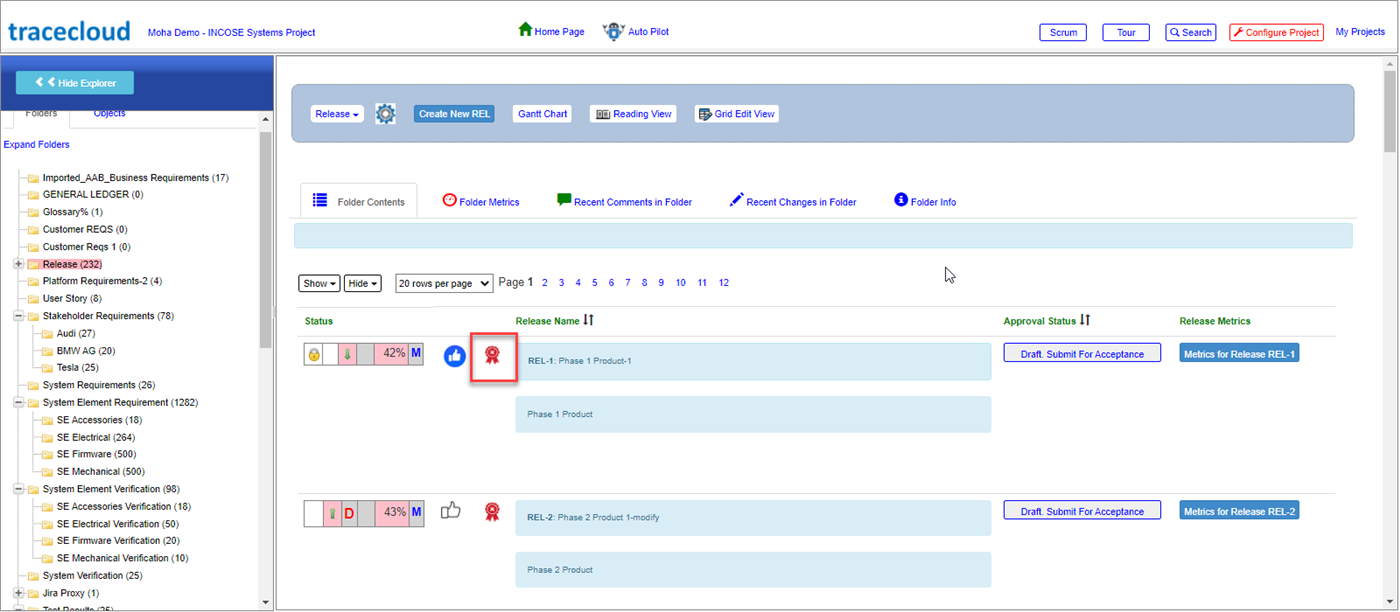Open Recent Changes in Folder tab
The width and height of the screenshot is (1400, 612).
point(793,201)
